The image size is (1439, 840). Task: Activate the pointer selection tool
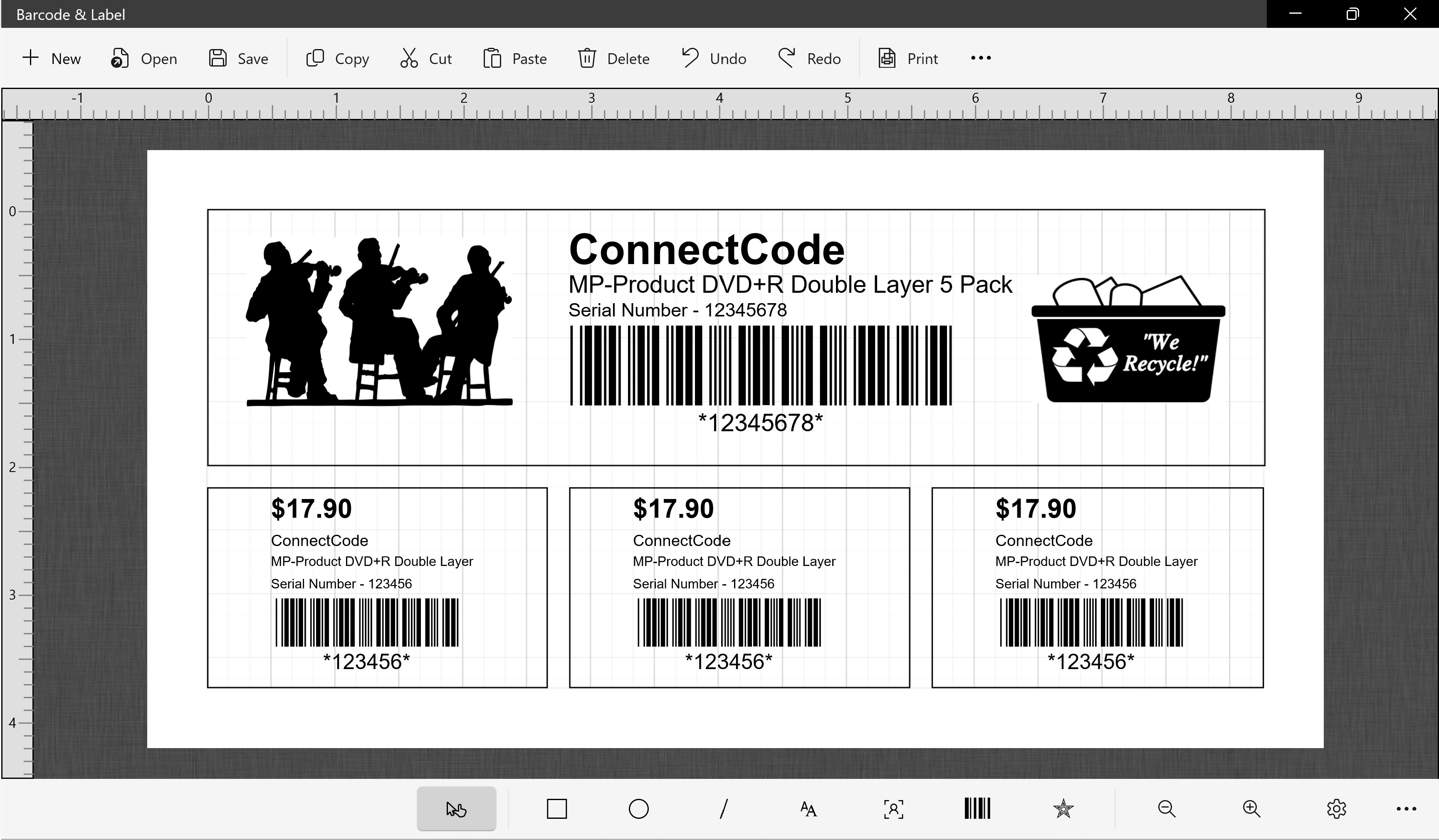point(456,808)
